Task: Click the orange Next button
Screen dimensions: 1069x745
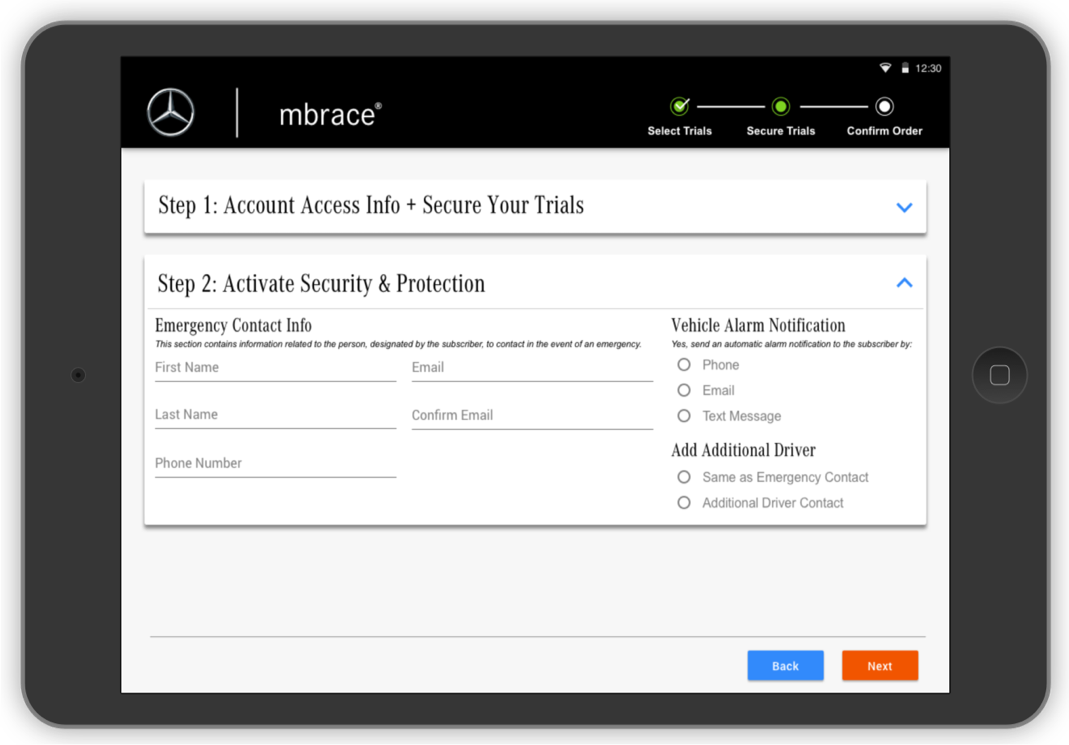Action: pyautogui.click(x=880, y=666)
